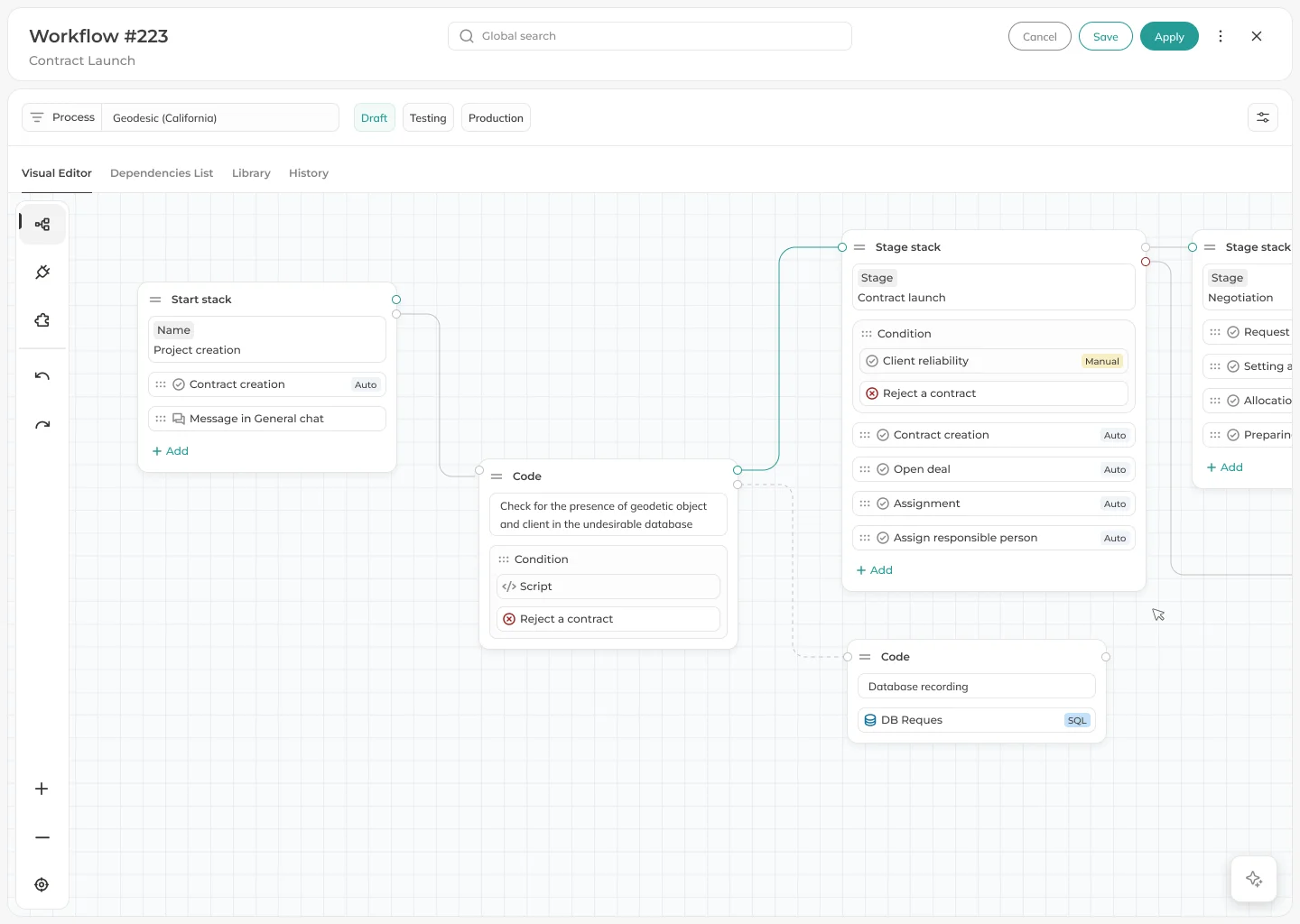Open the three-dot overflow menu
This screenshot has width=1300, height=924.
click(x=1221, y=36)
